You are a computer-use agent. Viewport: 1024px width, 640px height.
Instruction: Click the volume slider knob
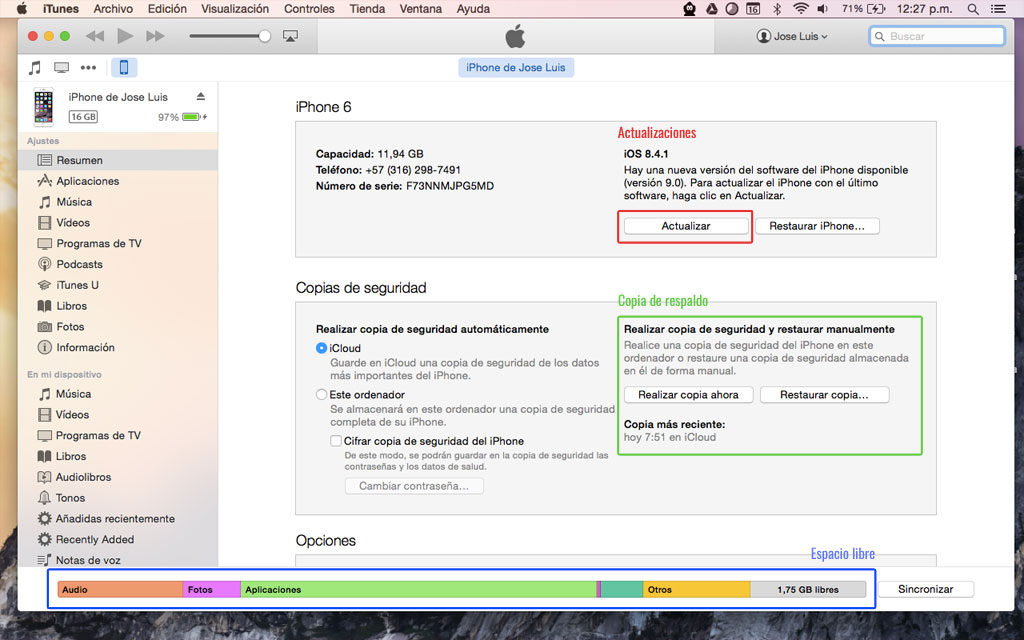pos(264,36)
